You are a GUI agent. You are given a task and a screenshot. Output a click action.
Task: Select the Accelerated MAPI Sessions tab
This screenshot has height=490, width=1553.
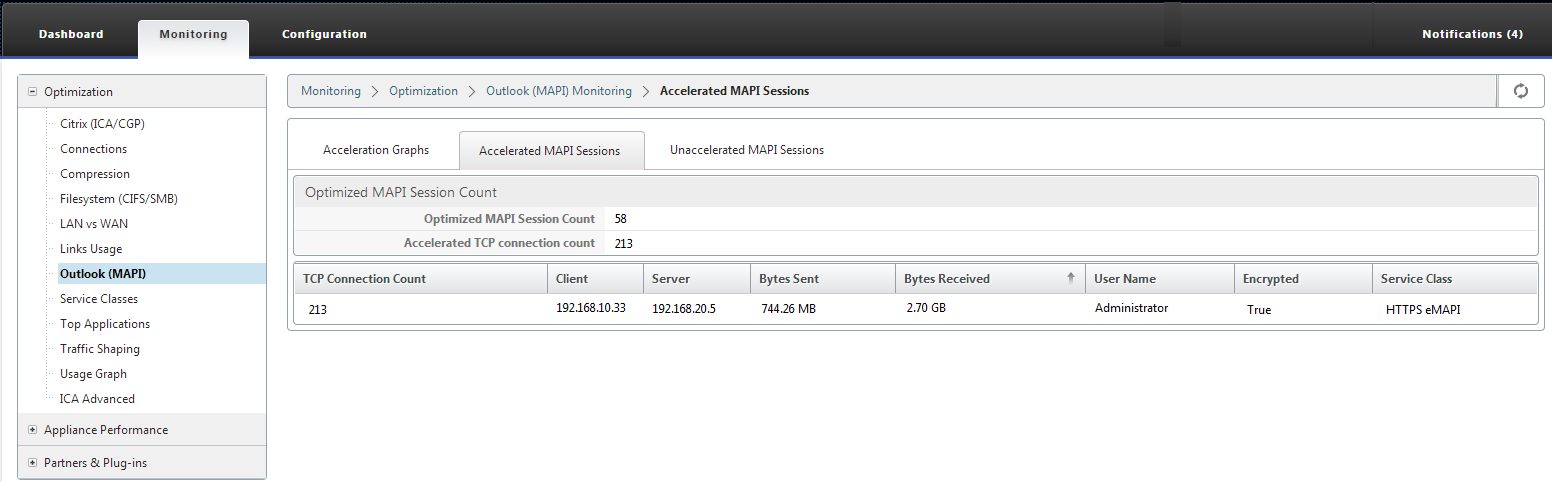click(x=550, y=151)
